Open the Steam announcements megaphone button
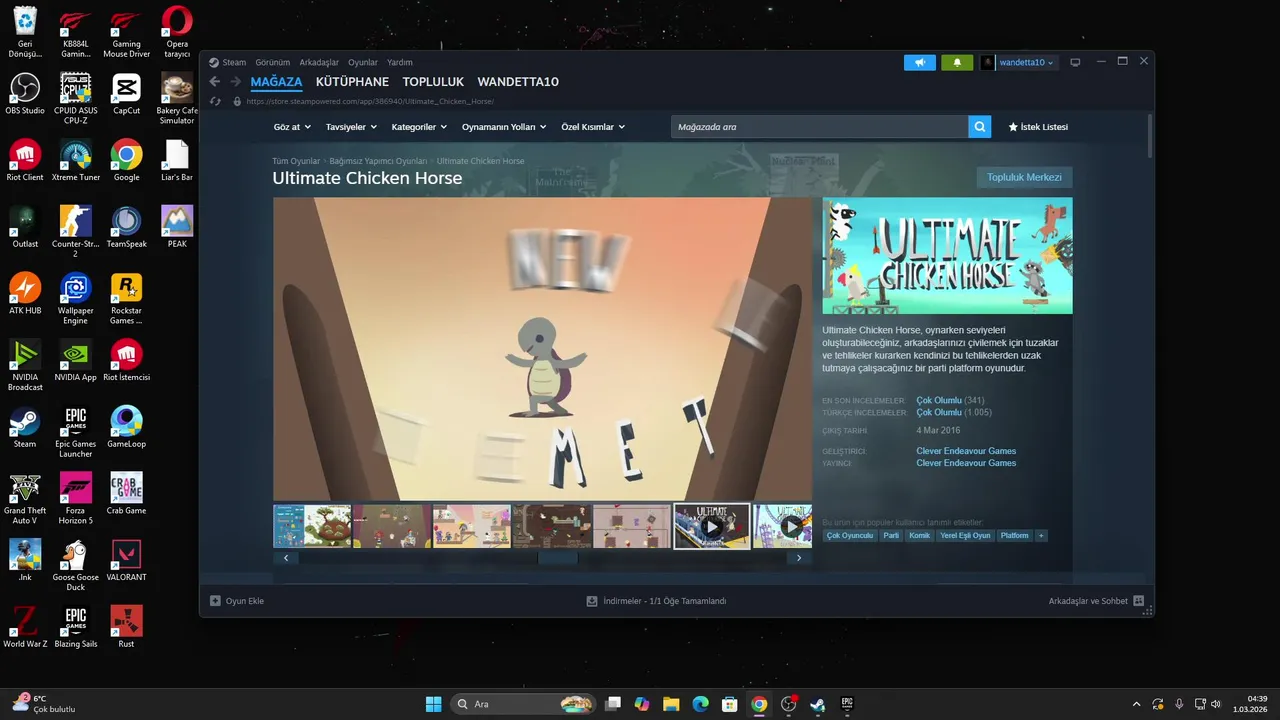1280x720 pixels. tap(920, 62)
